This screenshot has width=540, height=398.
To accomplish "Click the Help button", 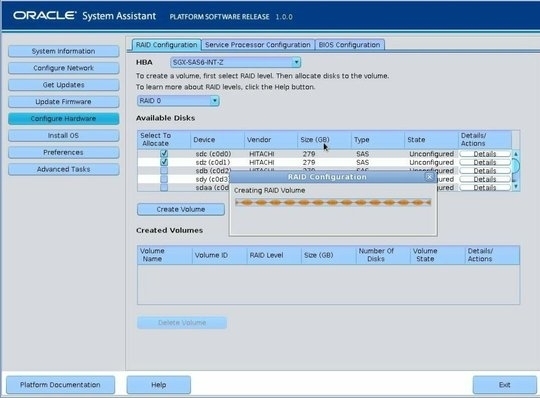I will pyautogui.click(x=159, y=385).
